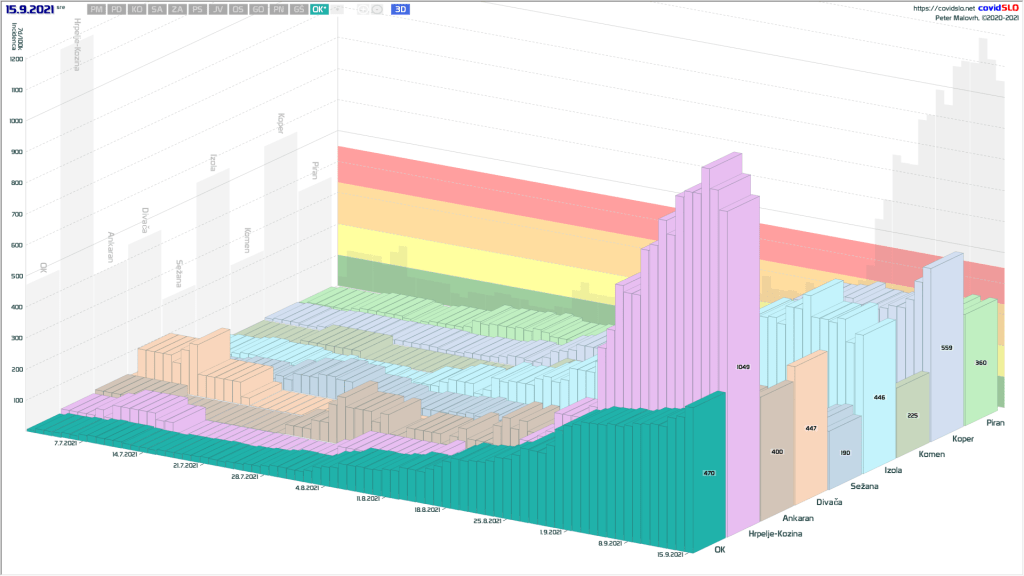Switch to the JV region
The width and height of the screenshot is (1024, 576).
click(x=218, y=9)
